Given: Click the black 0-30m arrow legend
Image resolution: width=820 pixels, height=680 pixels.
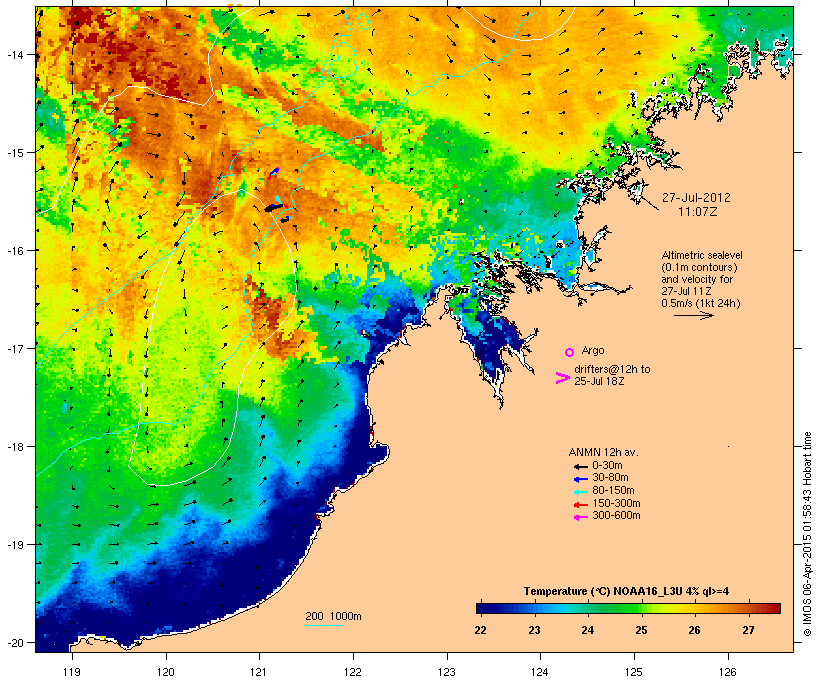Looking at the screenshot, I should (x=580, y=467).
